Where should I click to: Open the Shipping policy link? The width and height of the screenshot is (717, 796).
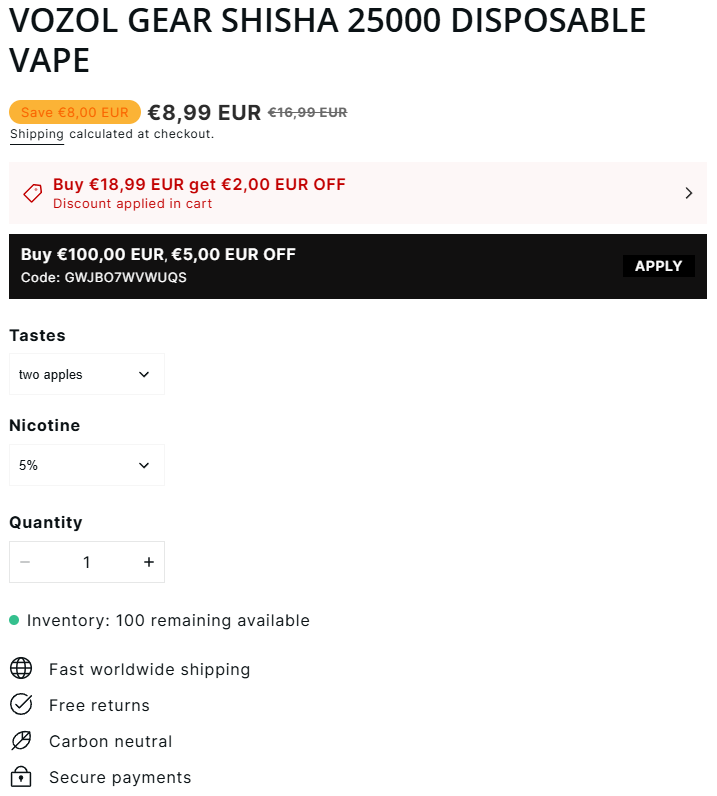pyautogui.click(x=37, y=135)
